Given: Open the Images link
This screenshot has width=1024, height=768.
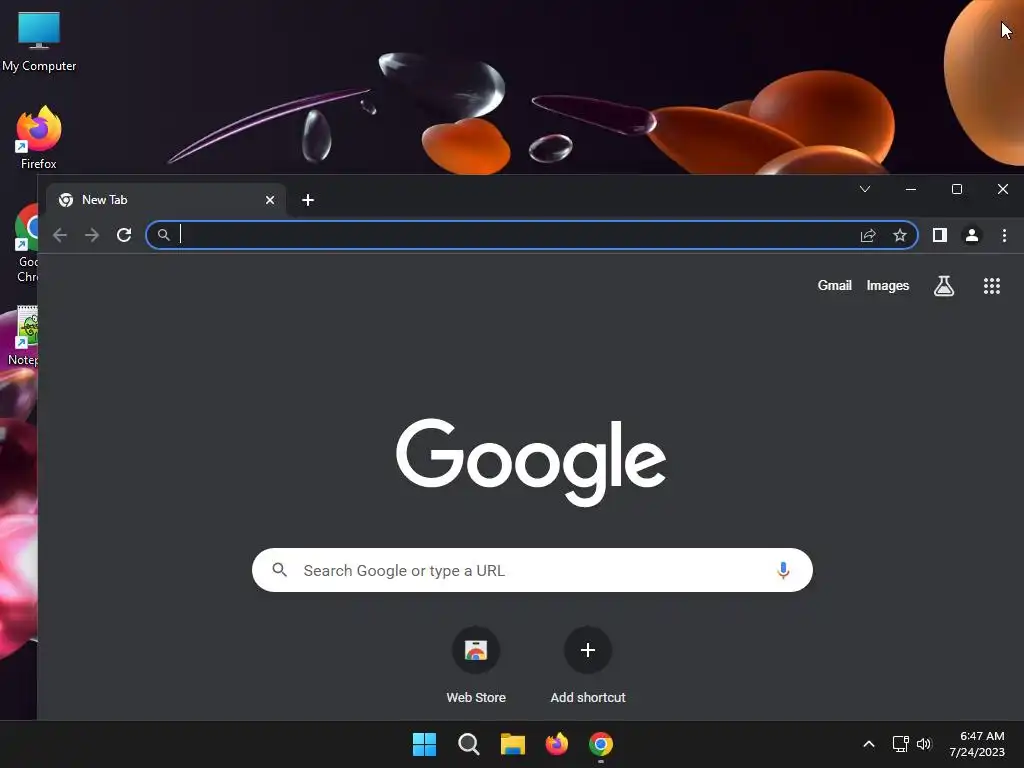Looking at the screenshot, I should (x=888, y=285).
